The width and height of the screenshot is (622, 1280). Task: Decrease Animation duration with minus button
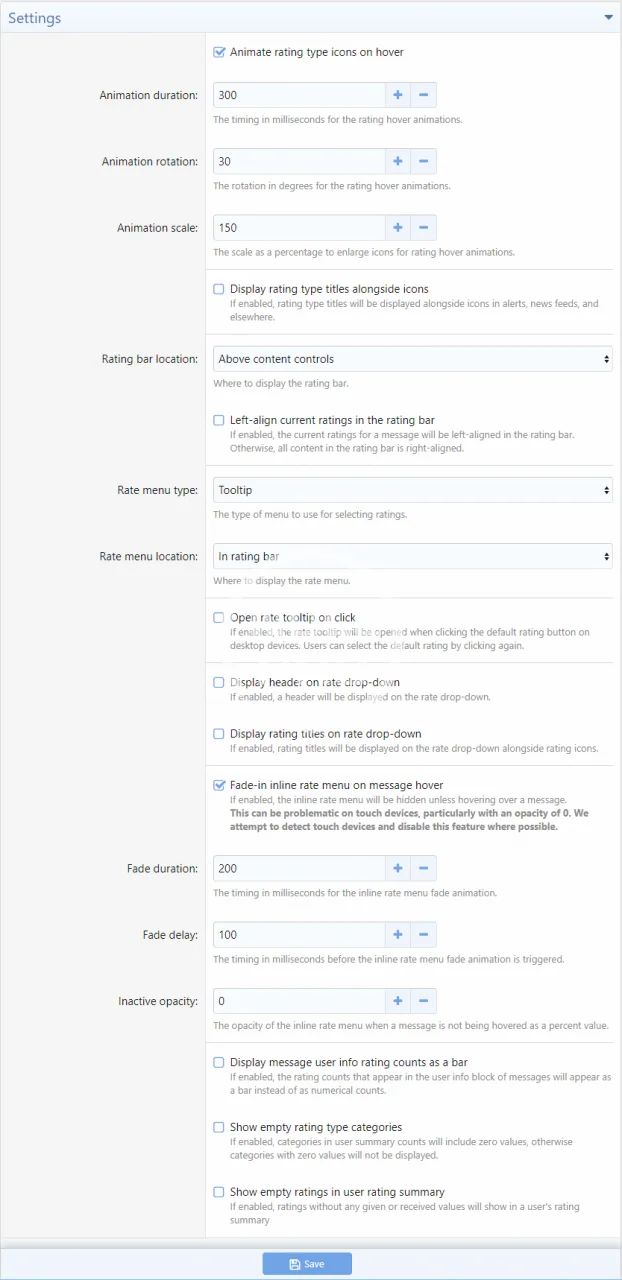pos(423,95)
